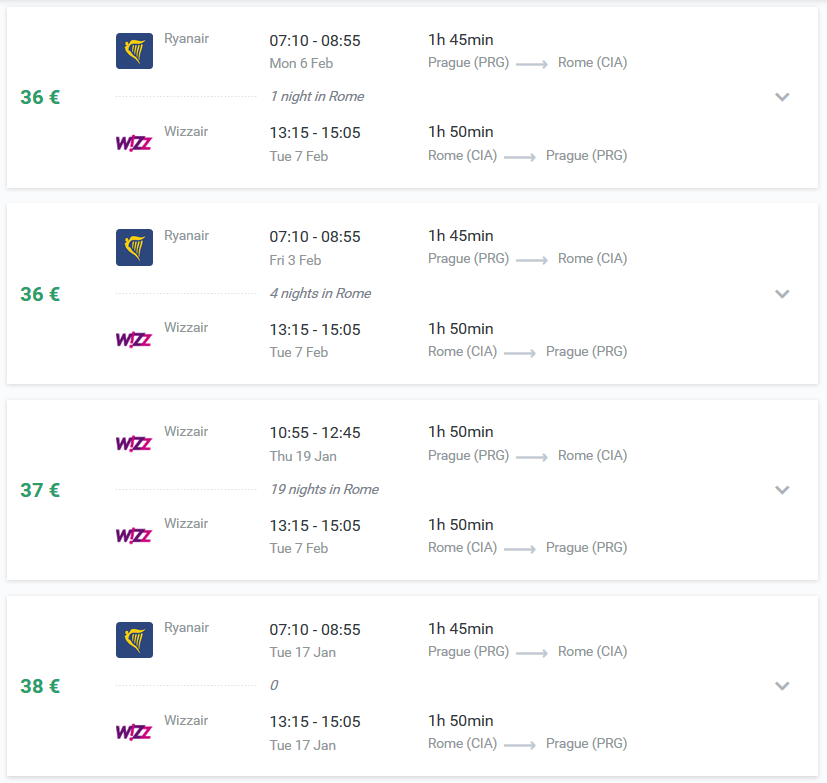Click the 36 € price for 4 nights
Viewport: 827px width, 783px height.
pos(40,294)
